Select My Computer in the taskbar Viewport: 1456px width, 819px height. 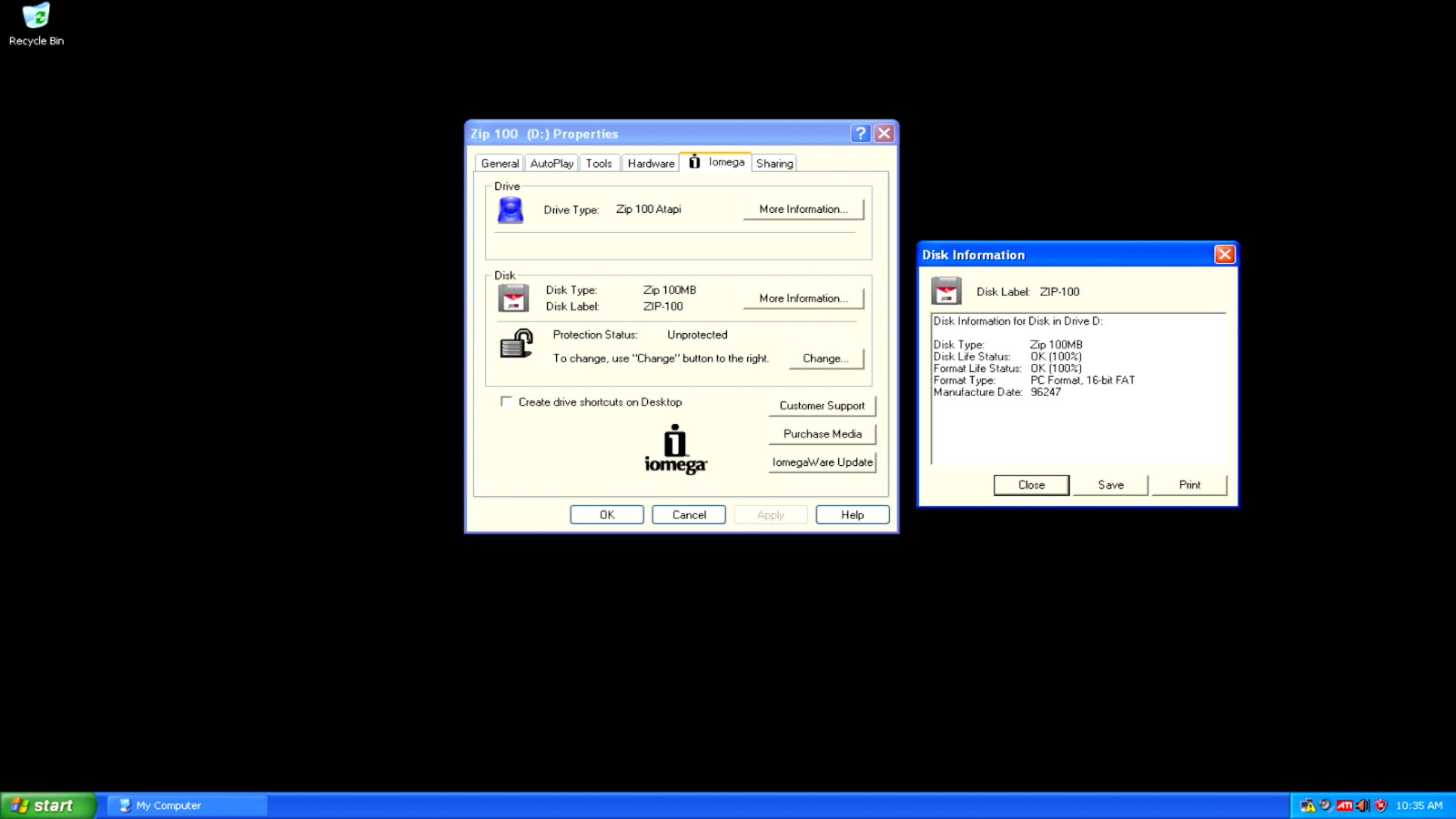[x=188, y=805]
